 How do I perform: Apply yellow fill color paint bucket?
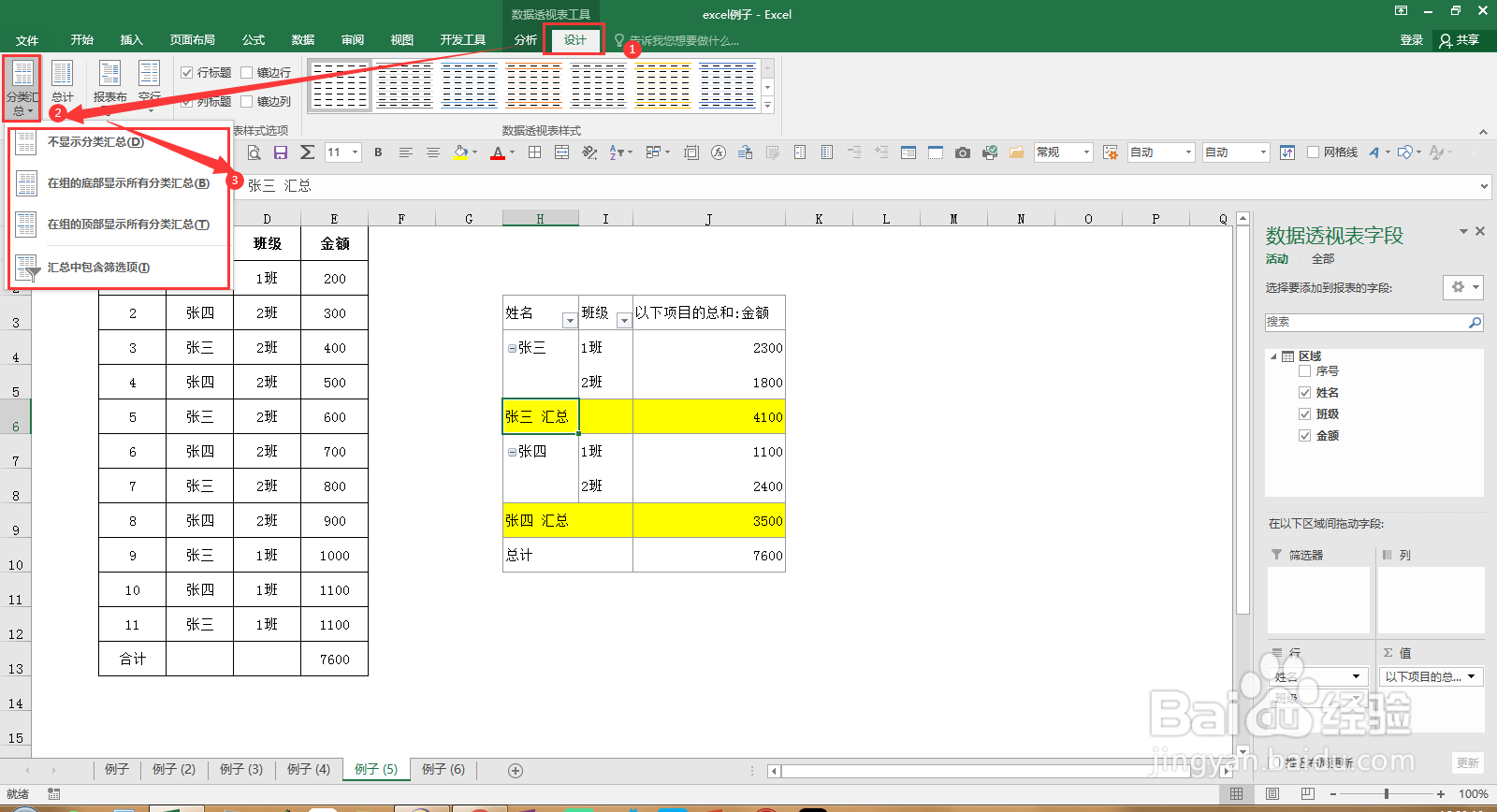coord(460,152)
